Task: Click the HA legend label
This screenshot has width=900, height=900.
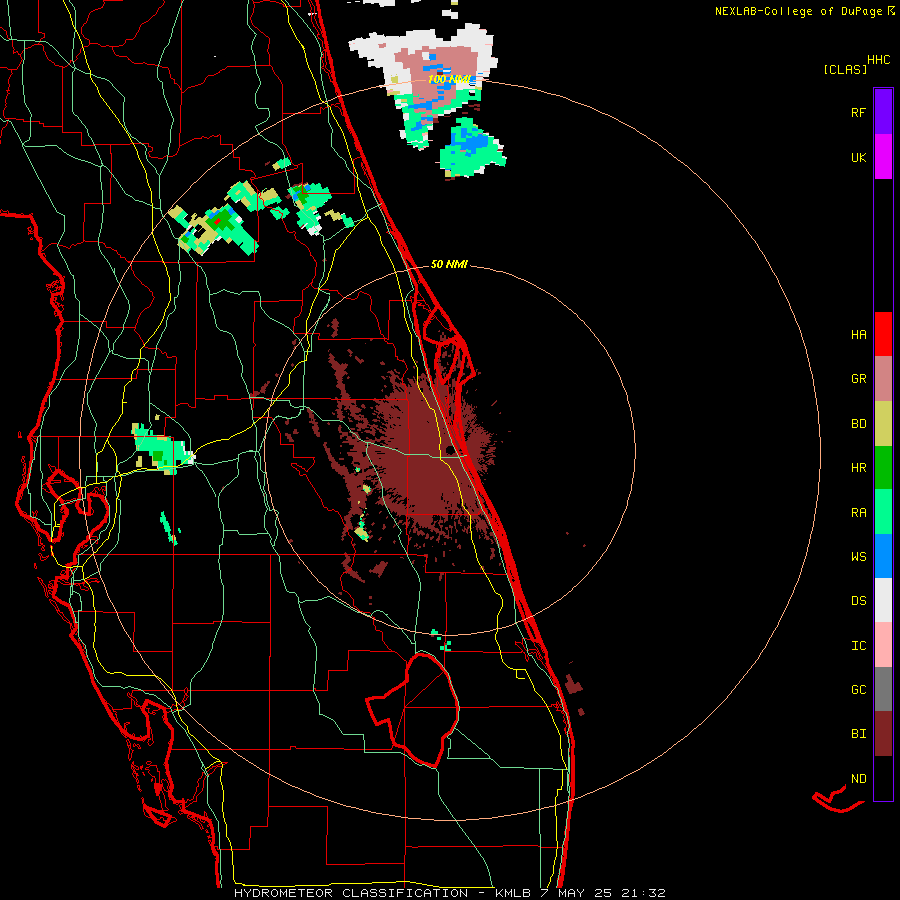Action: (858, 334)
